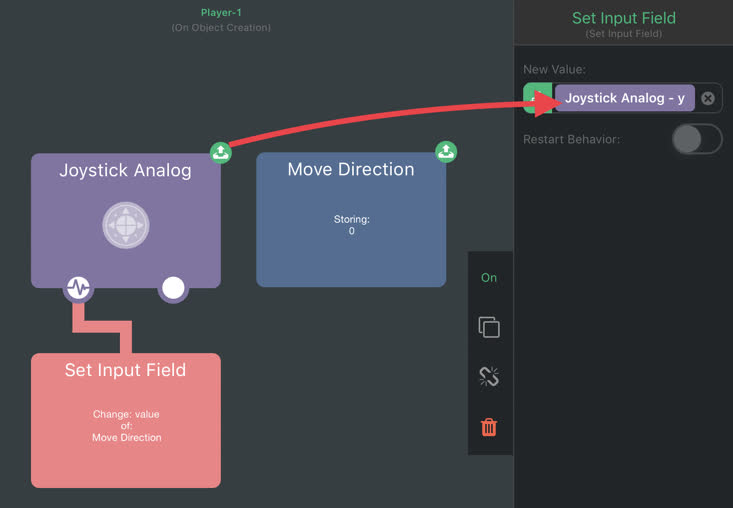Viewport: 733px width, 508px height.
Task: Click the Move Direction green output icon
Action: pyautogui.click(x=446, y=151)
